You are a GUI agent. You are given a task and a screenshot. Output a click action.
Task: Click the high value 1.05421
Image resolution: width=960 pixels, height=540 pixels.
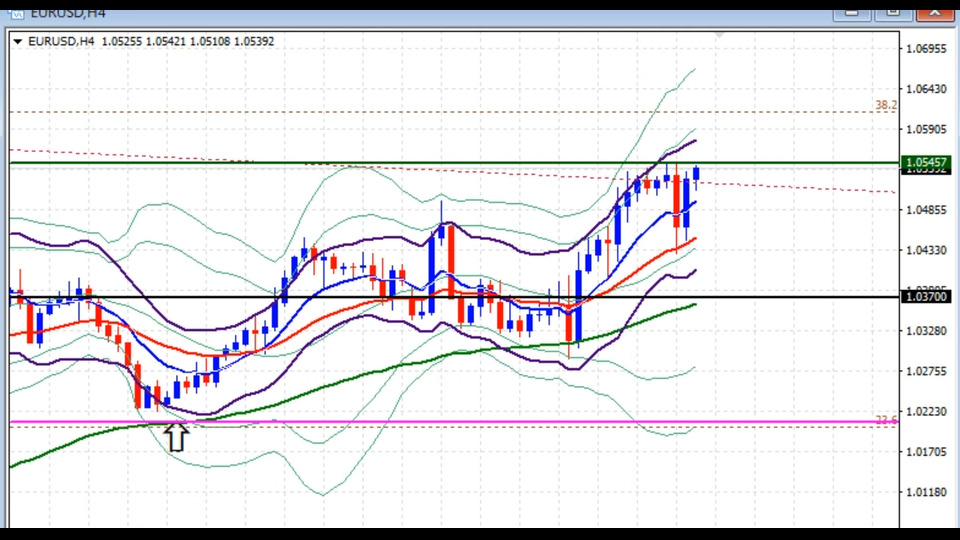pyautogui.click(x=165, y=42)
